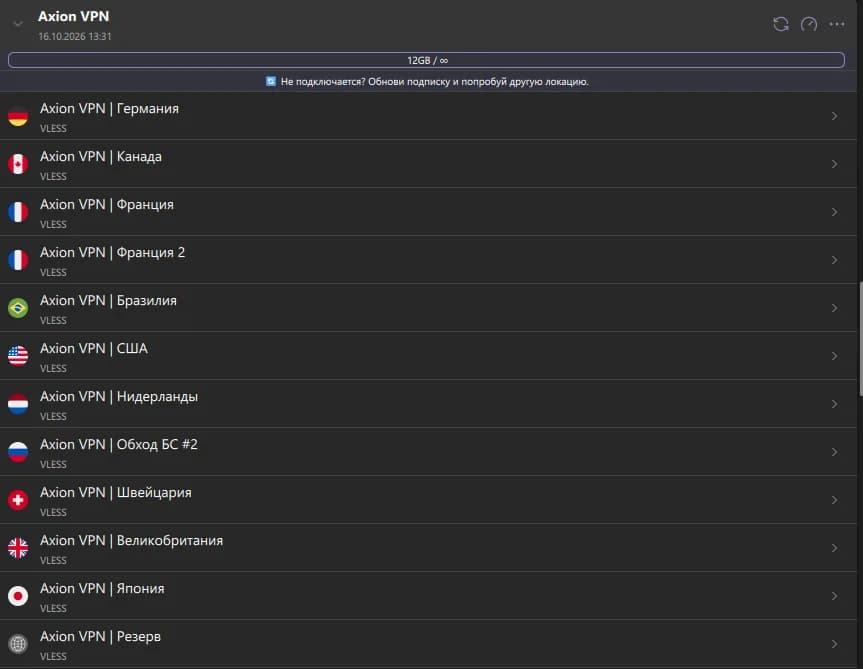This screenshot has height=669, width=863.
Task: Click the Japan flag icon
Action: [x=18, y=596]
